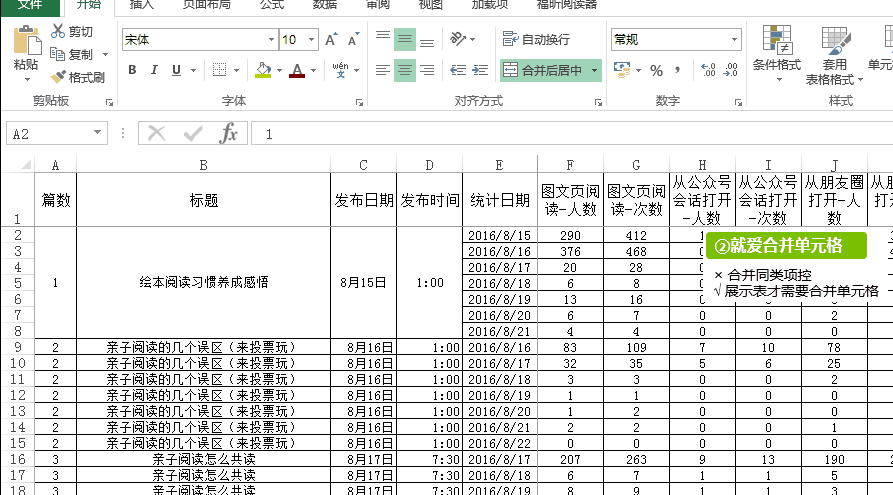Click Merge & Center (合并后居中) button
This screenshot has height=495, width=893.
click(544, 70)
